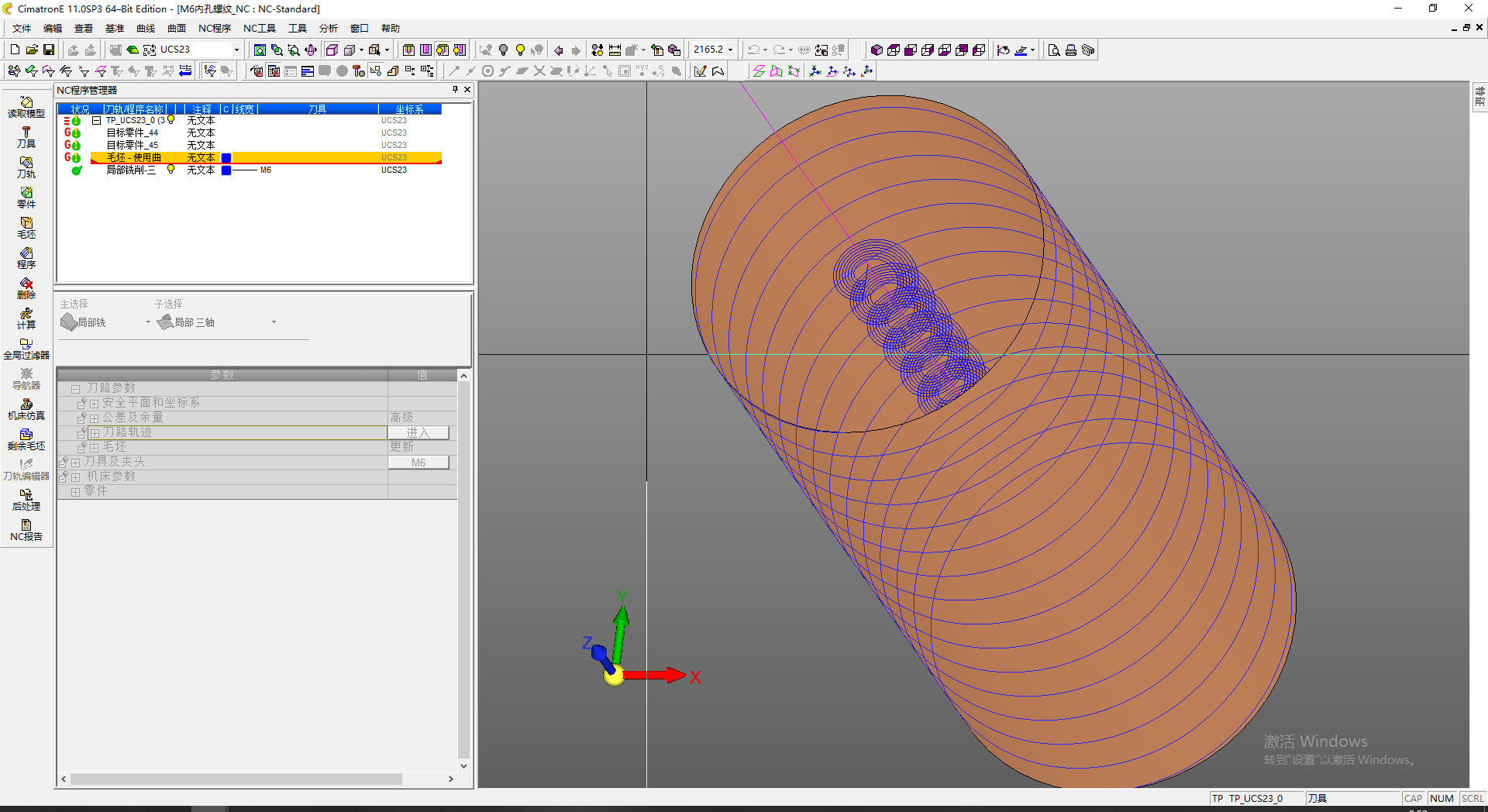Screen dimensions: 1488x812
Task: Toggle lock icon beside 机床参数
Action: coord(64,477)
